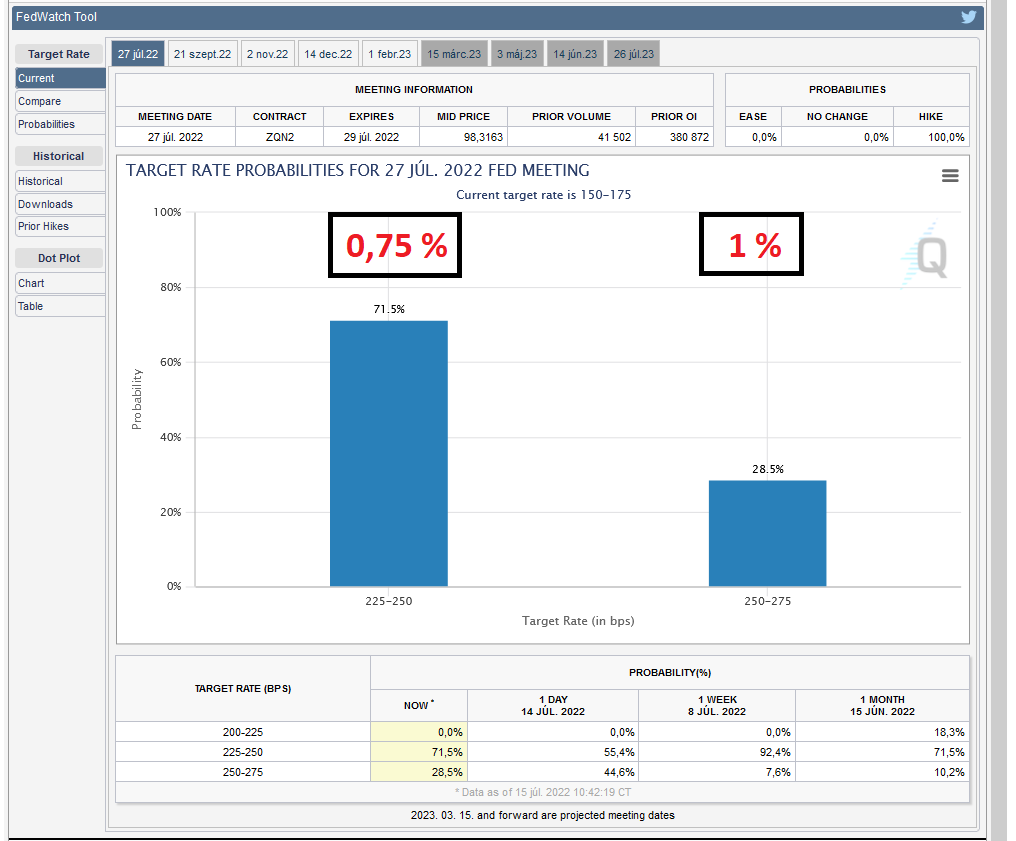Click the 41 502 prior volume value

(x=572, y=137)
